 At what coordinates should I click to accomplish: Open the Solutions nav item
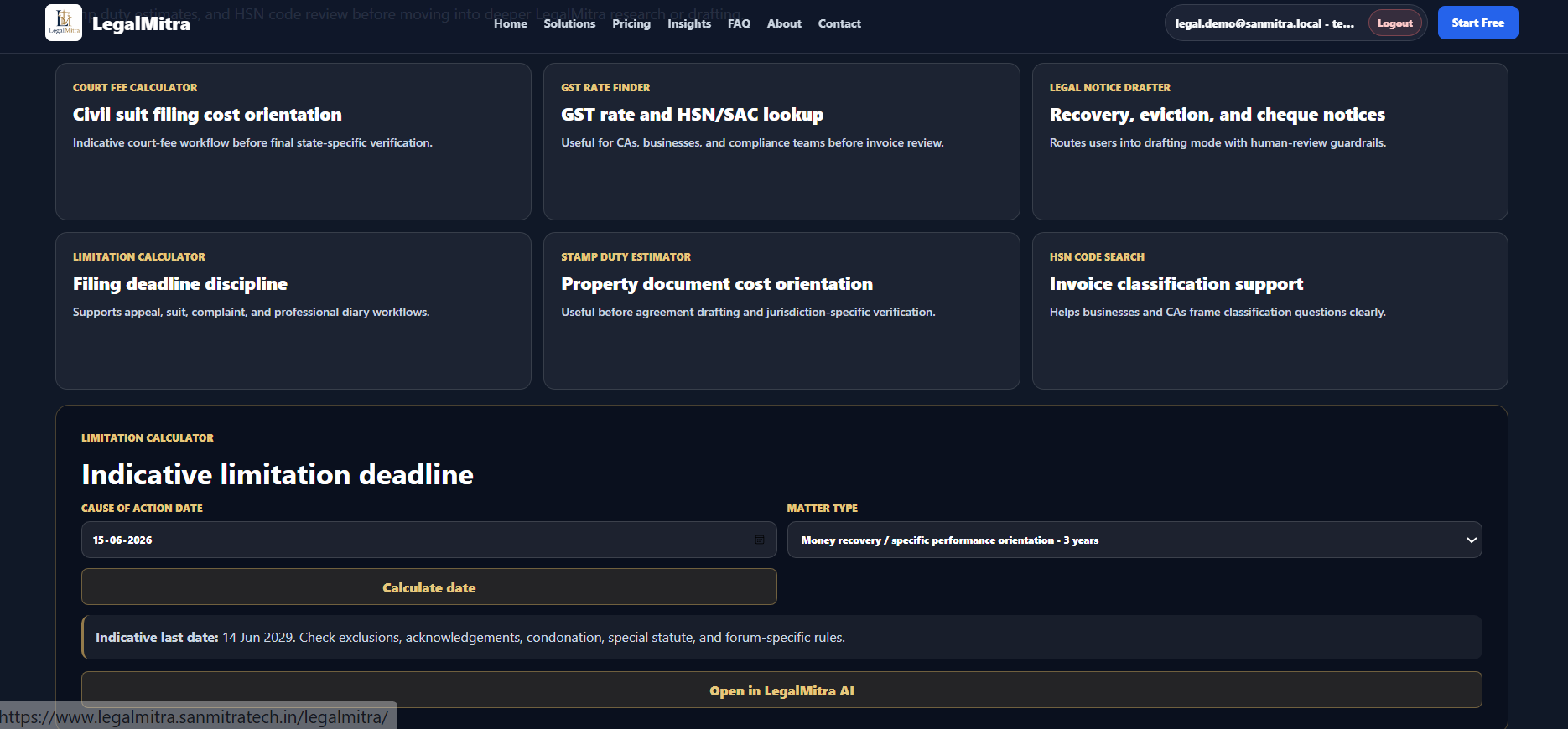(569, 23)
